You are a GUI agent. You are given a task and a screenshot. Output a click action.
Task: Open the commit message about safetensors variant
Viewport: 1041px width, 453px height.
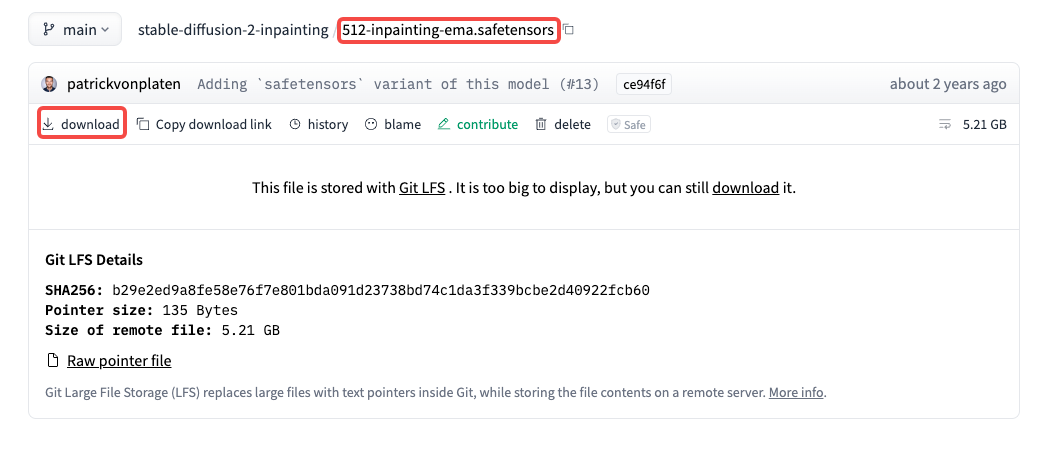coord(398,84)
